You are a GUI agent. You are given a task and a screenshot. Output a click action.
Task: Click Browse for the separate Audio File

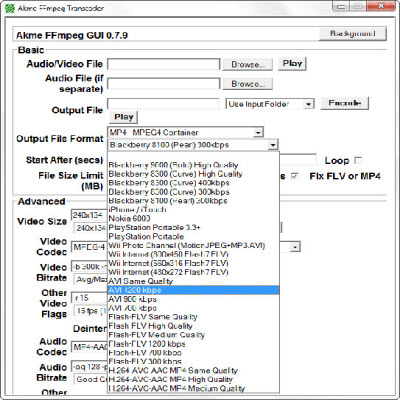247,84
